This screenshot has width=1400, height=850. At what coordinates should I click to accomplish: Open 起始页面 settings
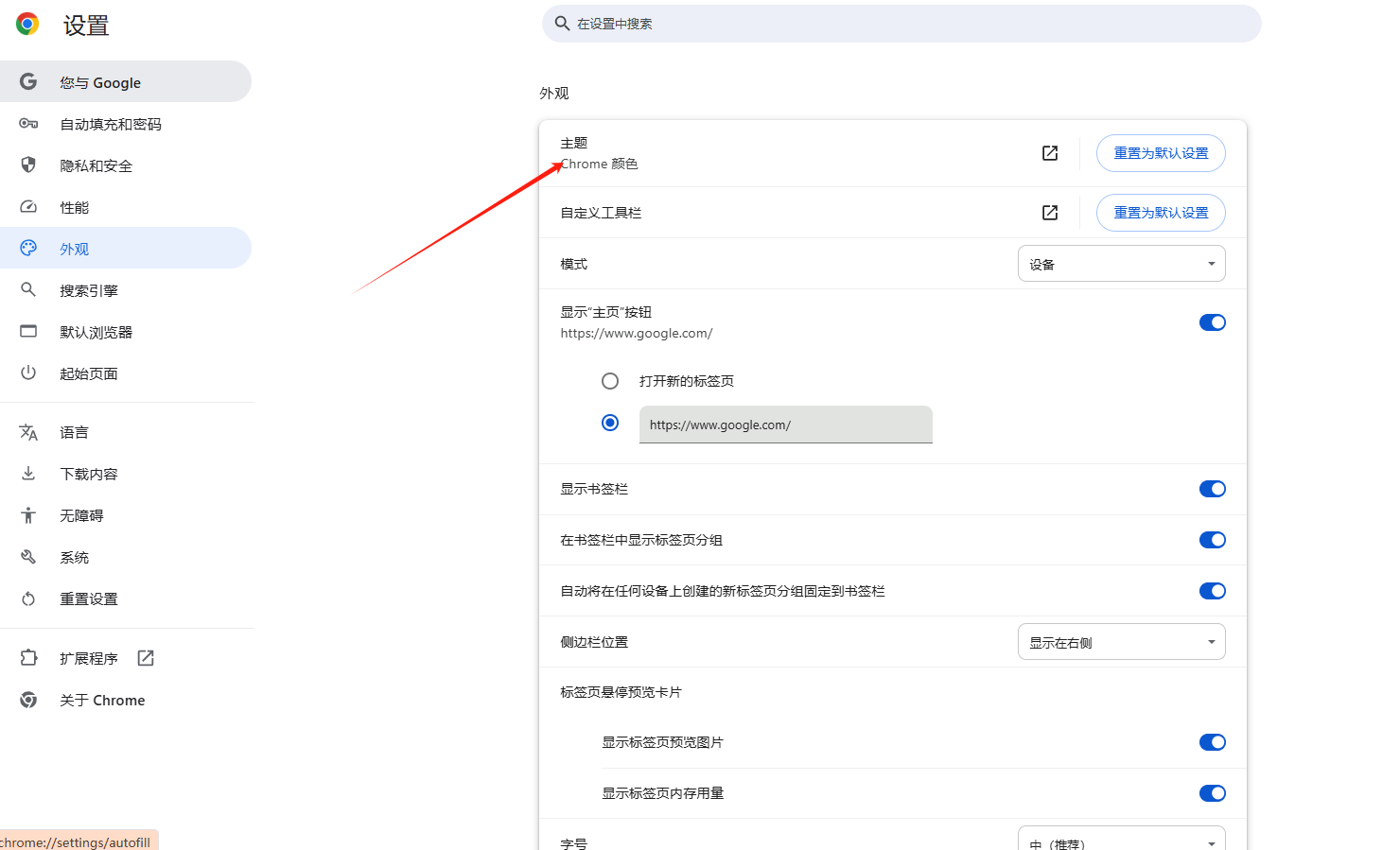pyautogui.click(x=126, y=373)
